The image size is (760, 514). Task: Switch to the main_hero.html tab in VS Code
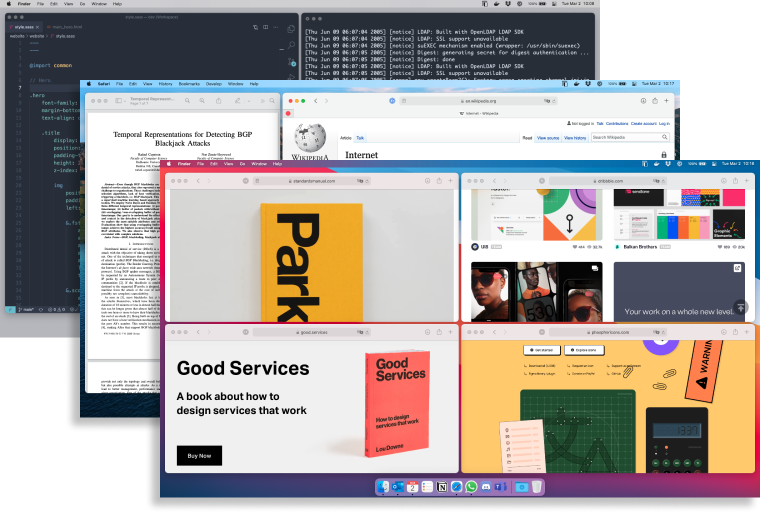[64, 27]
